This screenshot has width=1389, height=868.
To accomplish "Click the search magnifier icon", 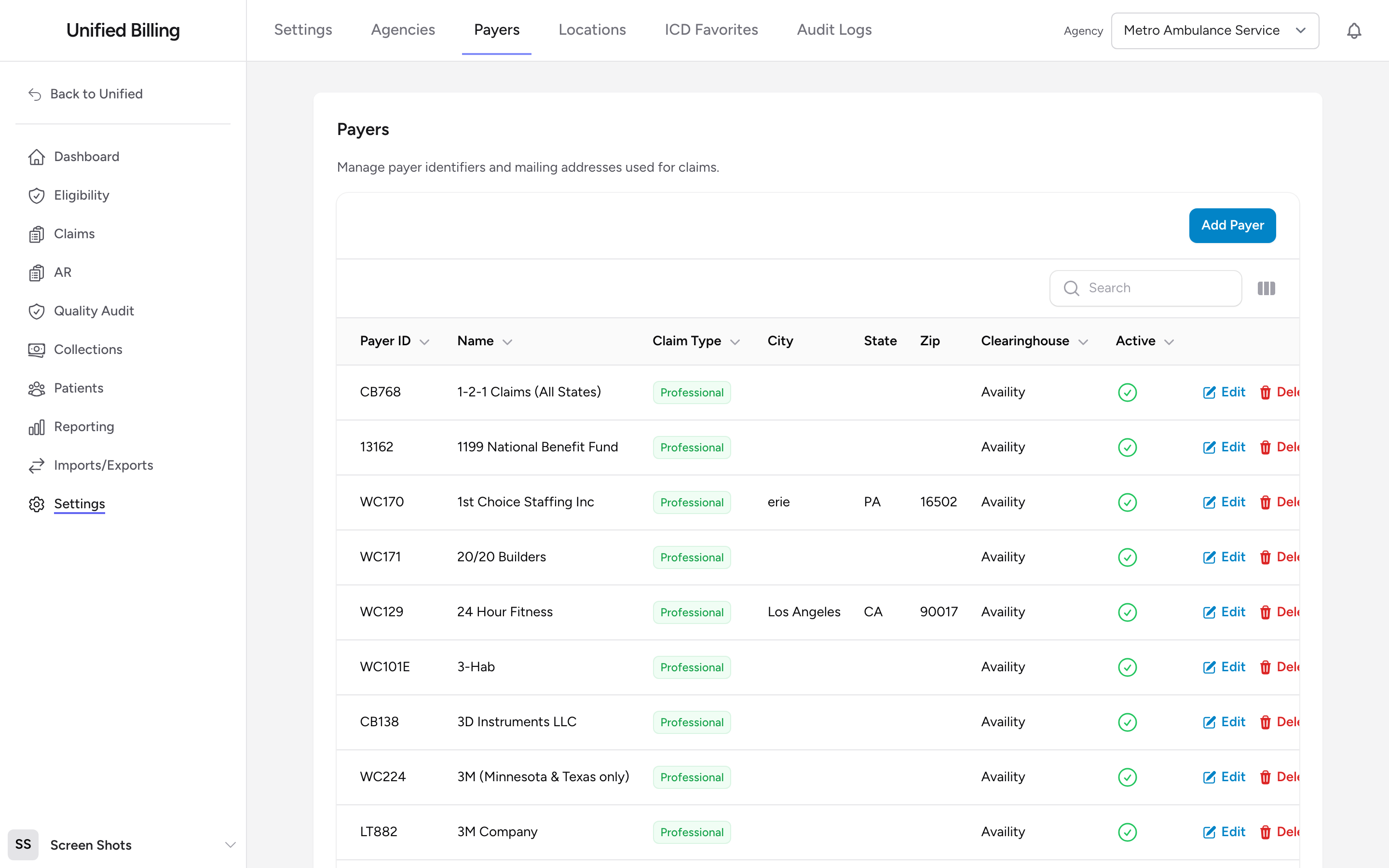I will tap(1071, 288).
